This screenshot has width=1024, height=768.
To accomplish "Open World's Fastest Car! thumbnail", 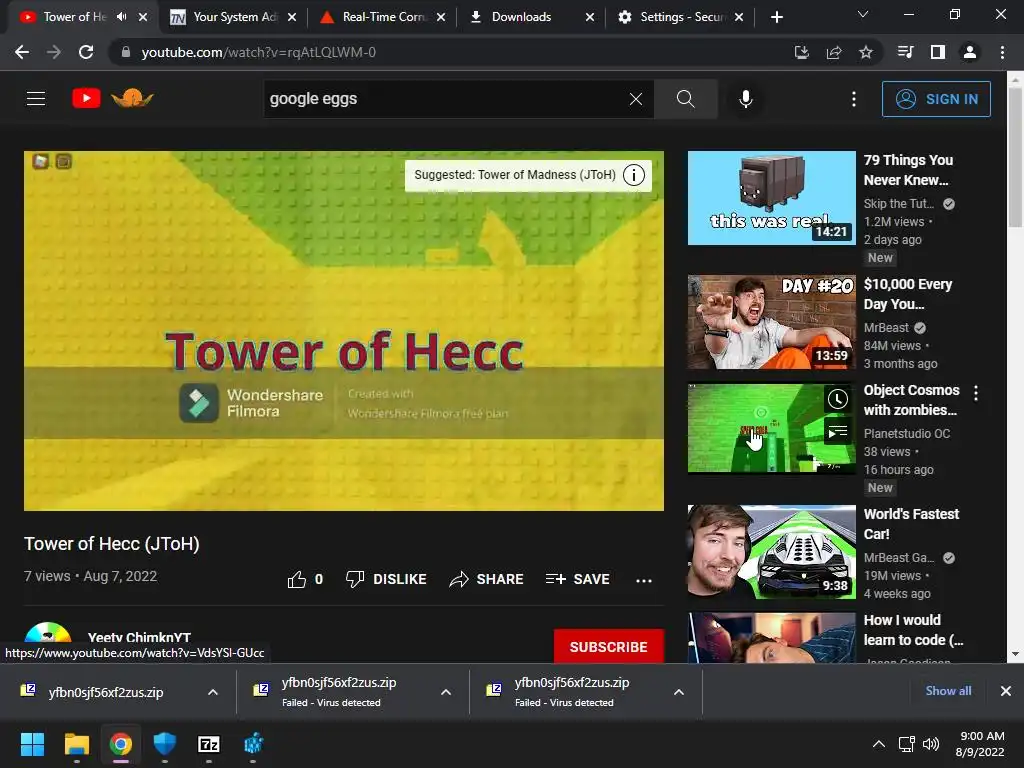I will (771, 552).
